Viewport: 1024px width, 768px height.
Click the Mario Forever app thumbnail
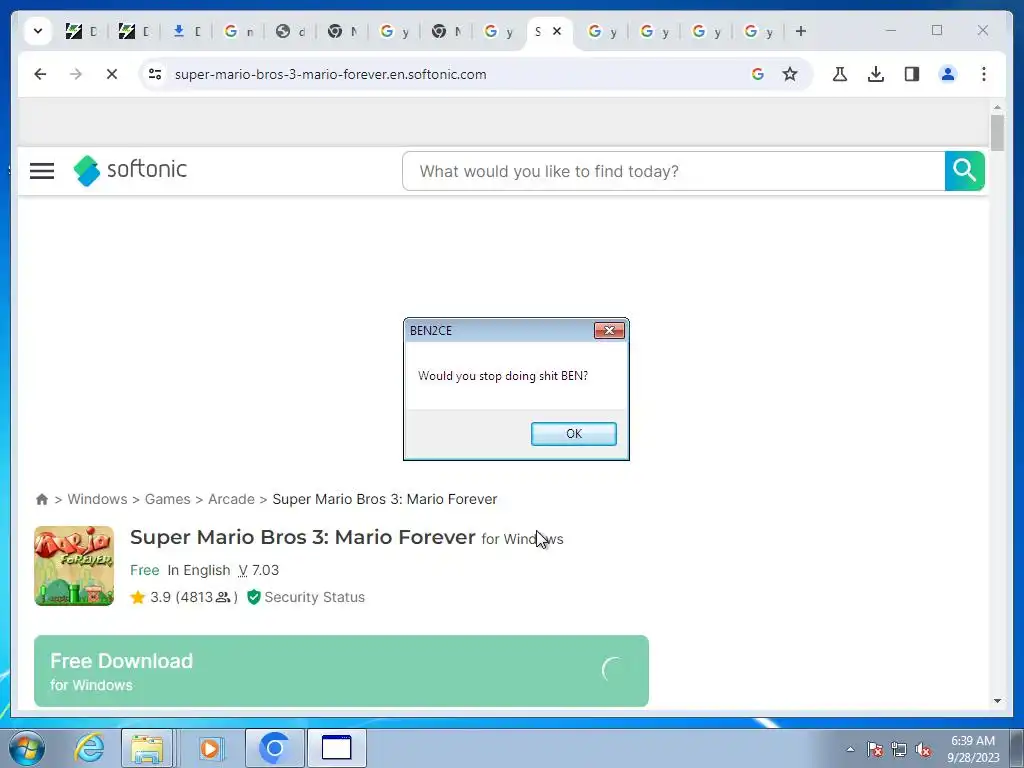(x=74, y=566)
